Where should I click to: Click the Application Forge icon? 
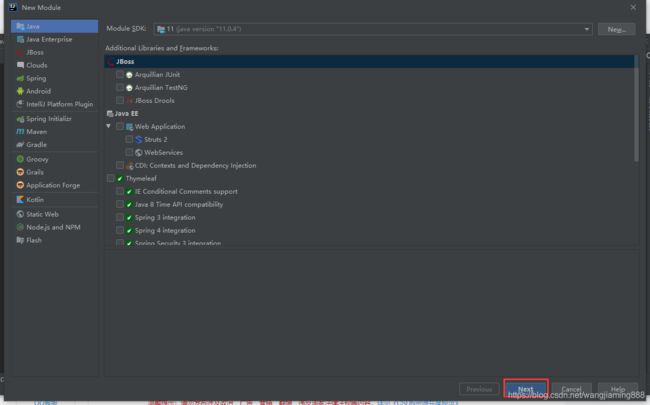20,185
